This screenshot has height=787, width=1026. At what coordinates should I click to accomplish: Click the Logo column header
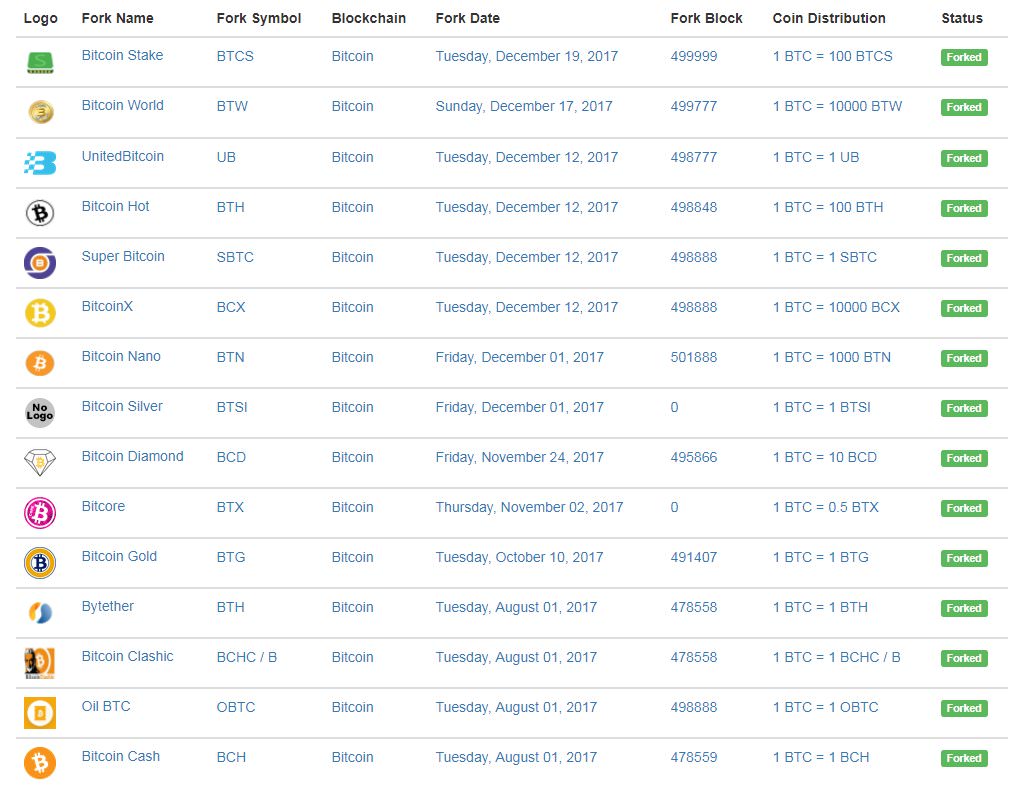(41, 18)
